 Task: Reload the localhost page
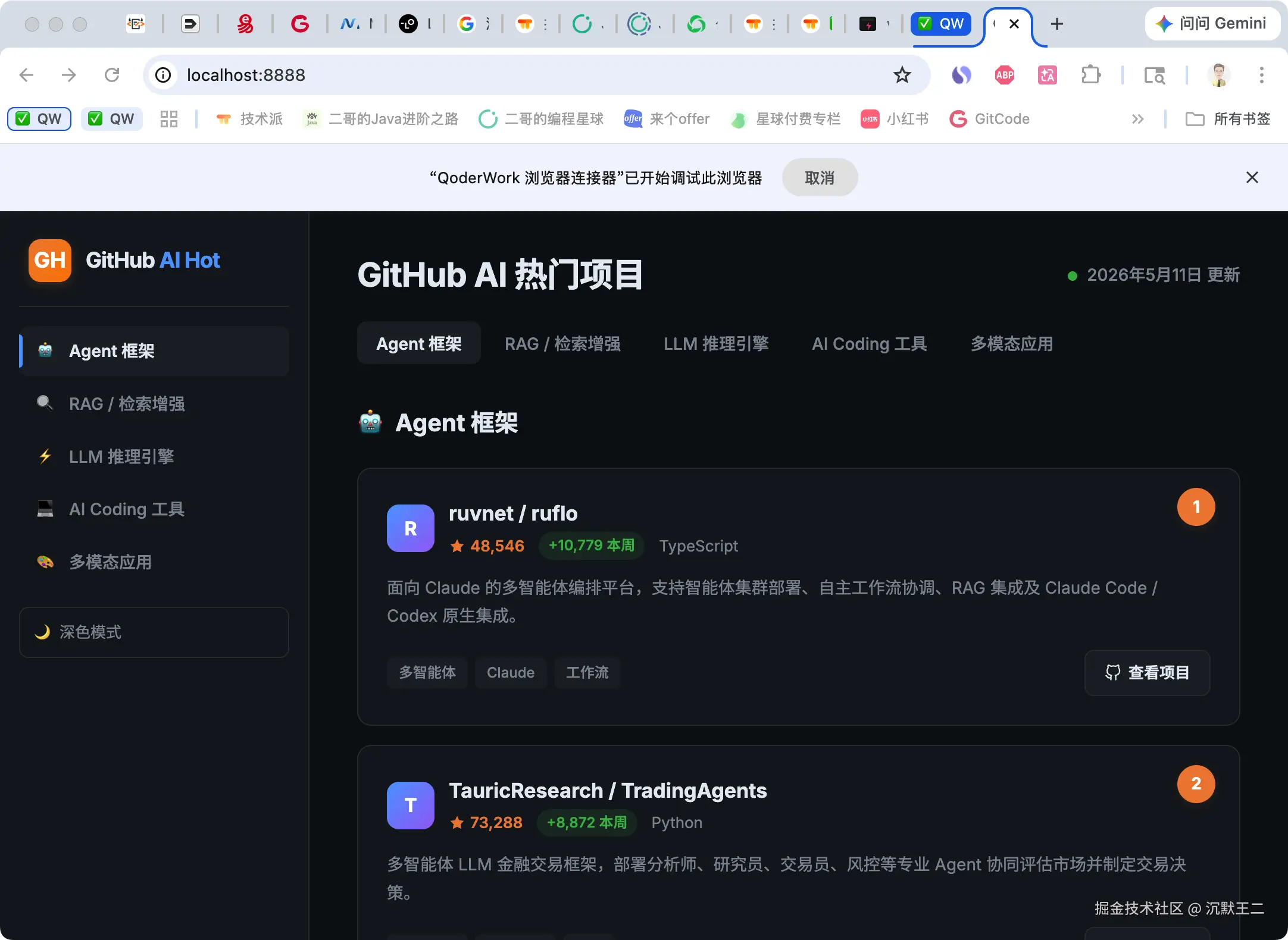pyautogui.click(x=112, y=75)
